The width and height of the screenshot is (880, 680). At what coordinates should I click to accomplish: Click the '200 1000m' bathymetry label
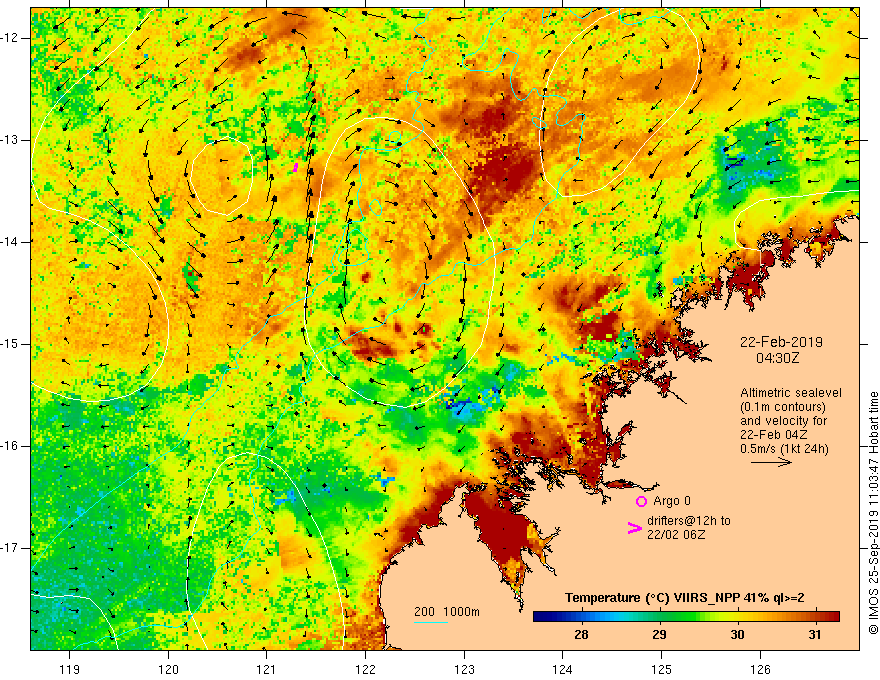(447, 612)
